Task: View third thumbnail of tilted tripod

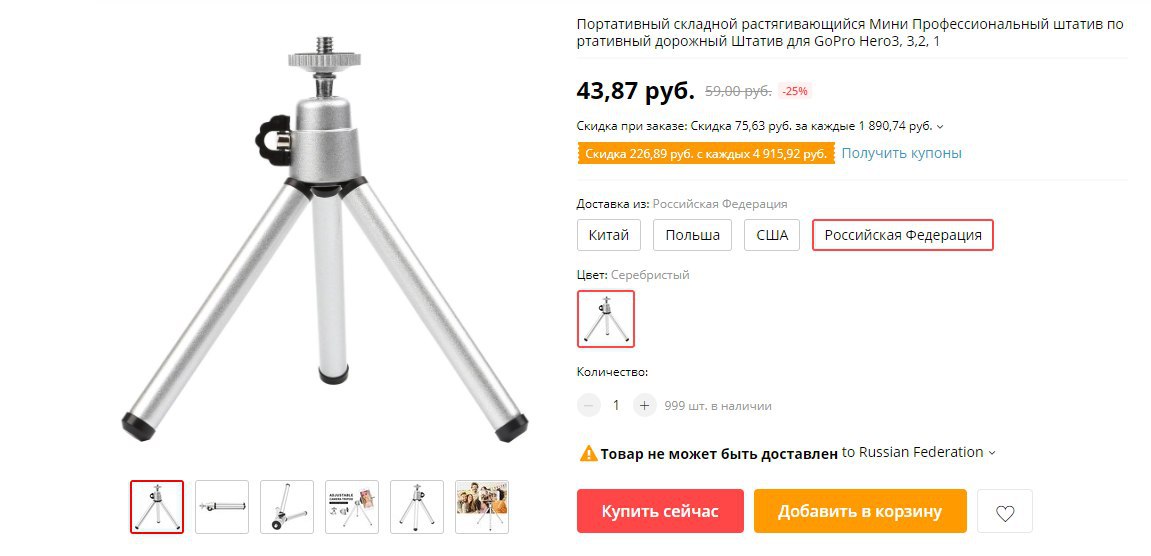Action: pos(287,507)
